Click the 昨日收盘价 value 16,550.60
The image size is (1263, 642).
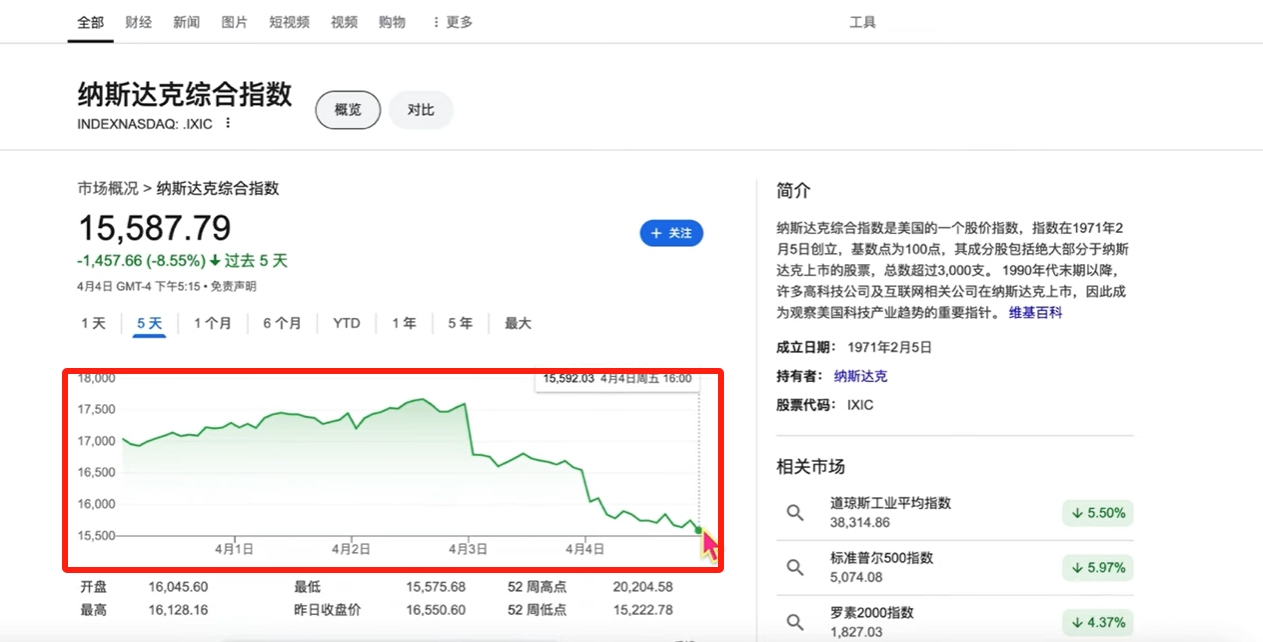click(x=436, y=610)
